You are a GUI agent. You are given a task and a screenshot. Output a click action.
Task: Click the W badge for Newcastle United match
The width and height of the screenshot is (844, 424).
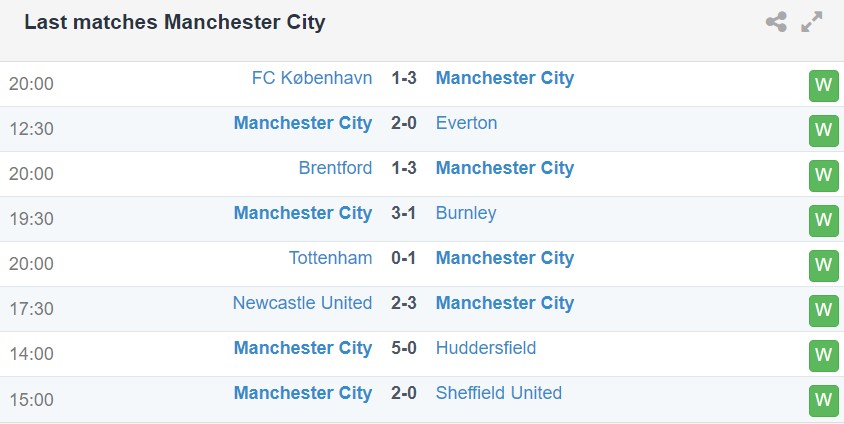pyautogui.click(x=823, y=310)
